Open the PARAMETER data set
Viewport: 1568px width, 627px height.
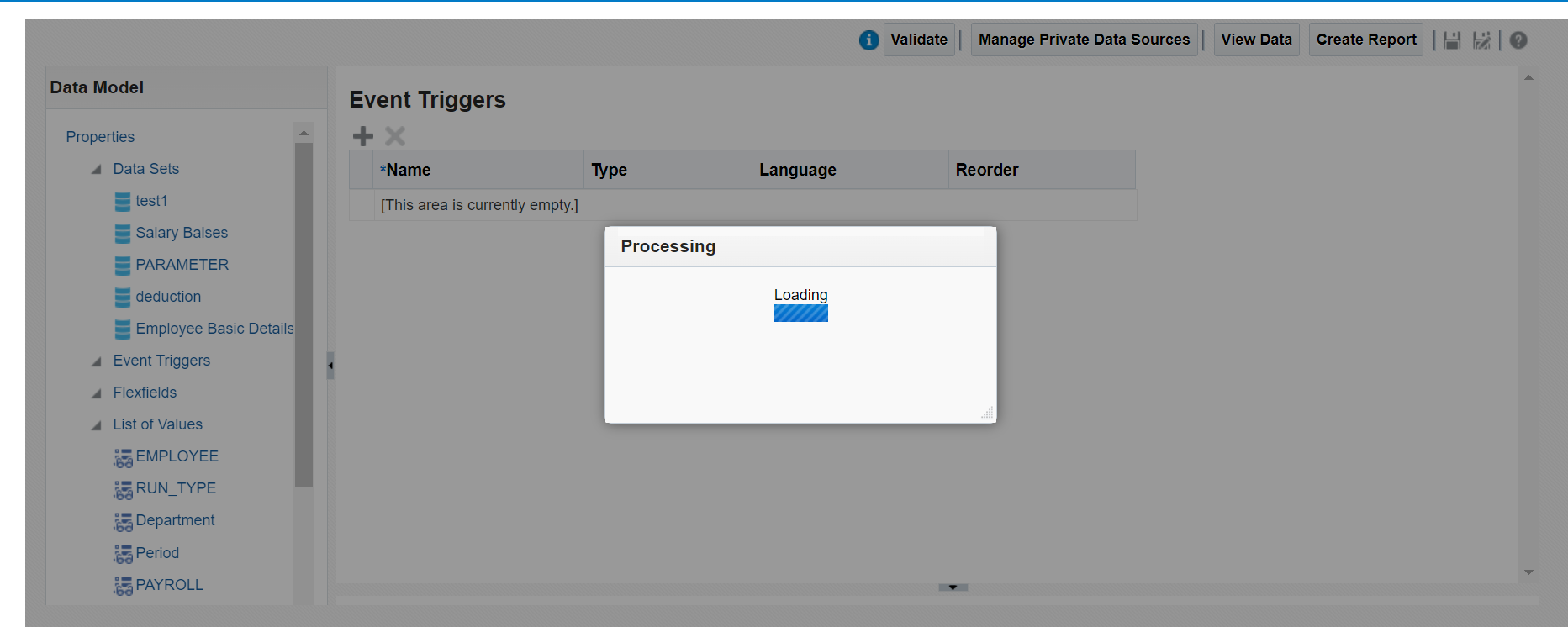(x=182, y=265)
